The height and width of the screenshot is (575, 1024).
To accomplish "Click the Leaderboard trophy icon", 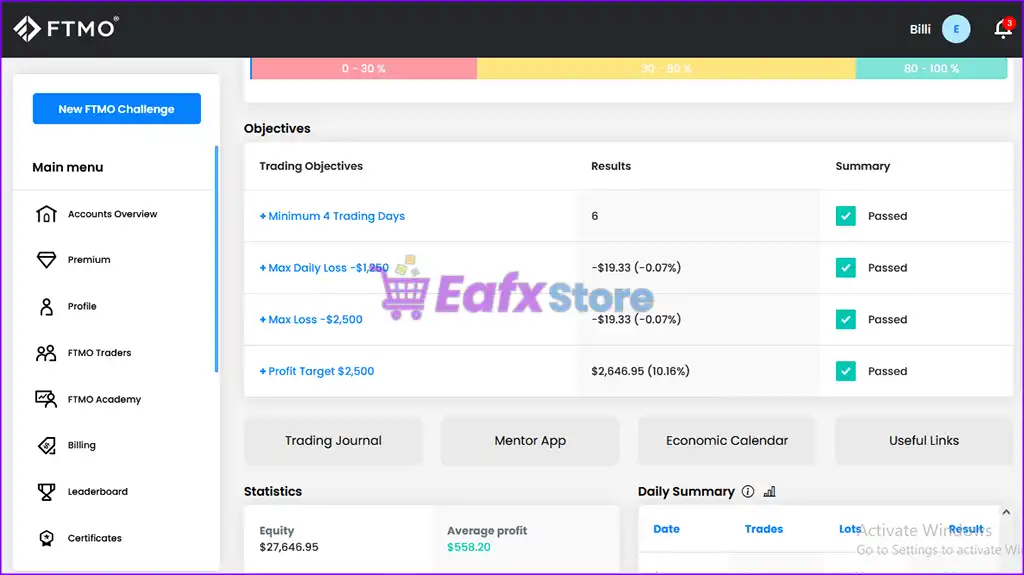I will 46,491.
